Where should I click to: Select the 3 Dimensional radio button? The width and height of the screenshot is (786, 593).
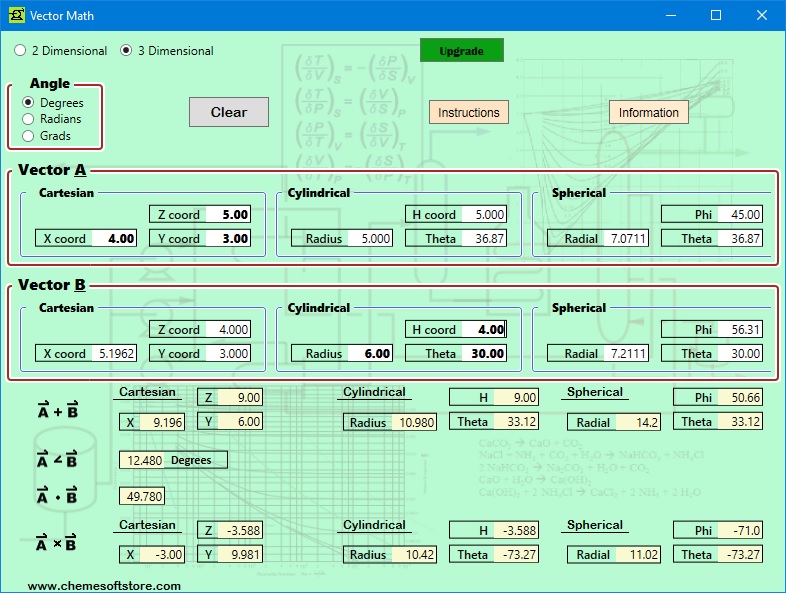[126, 51]
